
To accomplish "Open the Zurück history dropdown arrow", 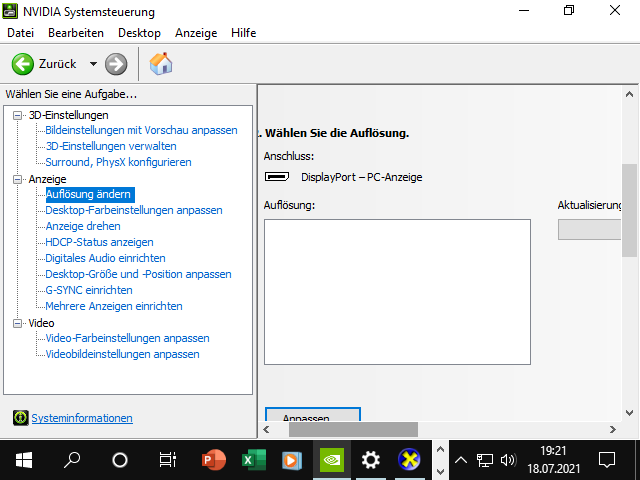I will pyautogui.click(x=93, y=64).
